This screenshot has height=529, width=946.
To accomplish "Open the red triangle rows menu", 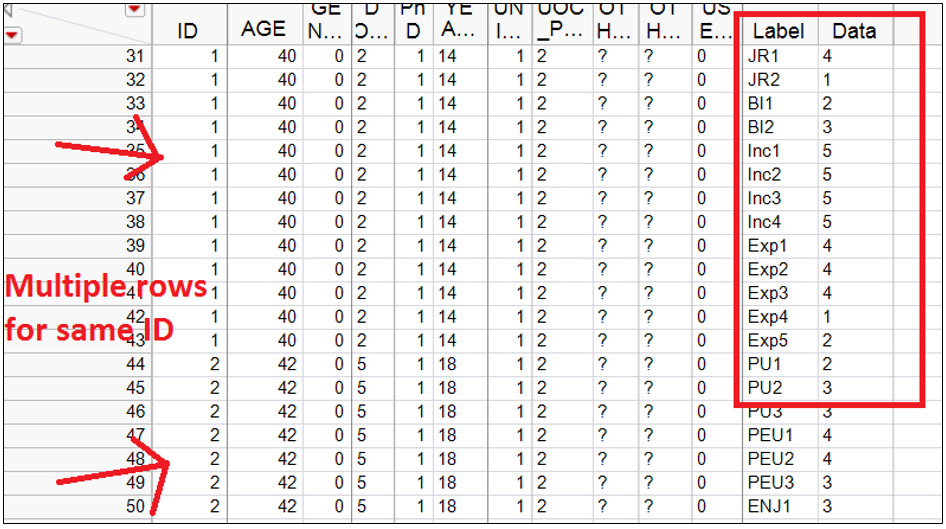I will coord(11,34).
